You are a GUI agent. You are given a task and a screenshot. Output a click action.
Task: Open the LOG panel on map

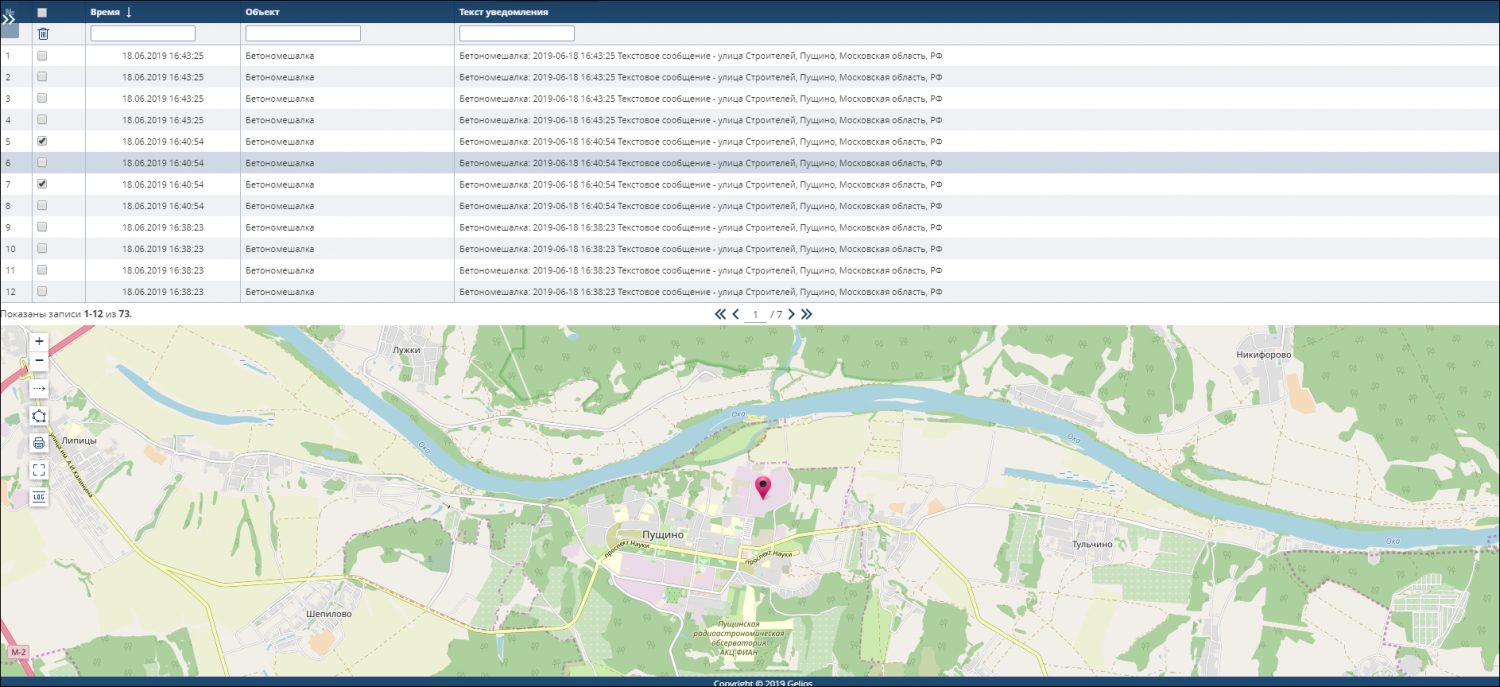pyautogui.click(x=39, y=497)
